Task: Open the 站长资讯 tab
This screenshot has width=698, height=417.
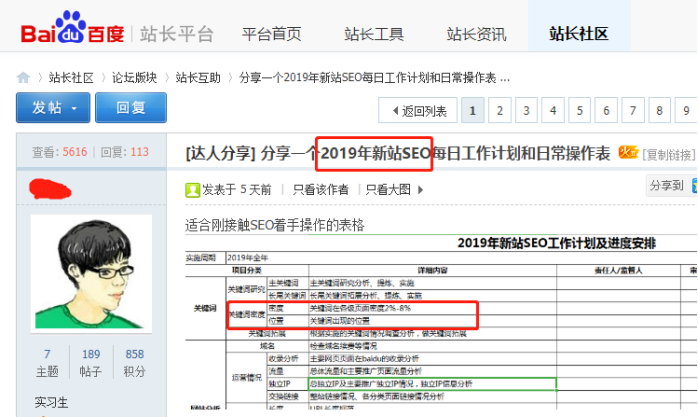Action: pyautogui.click(x=476, y=34)
